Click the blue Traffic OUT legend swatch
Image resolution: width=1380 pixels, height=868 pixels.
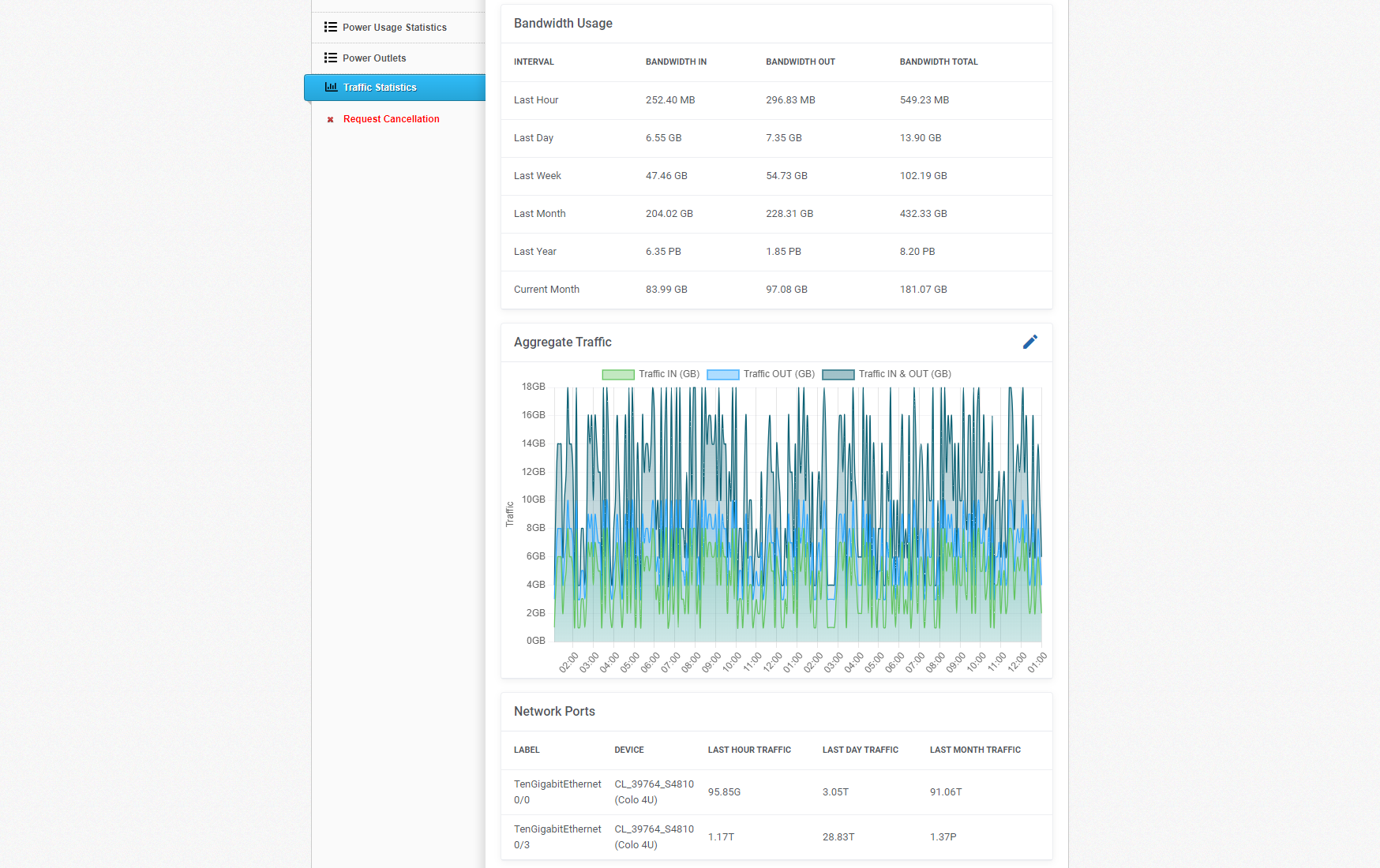[x=723, y=375]
